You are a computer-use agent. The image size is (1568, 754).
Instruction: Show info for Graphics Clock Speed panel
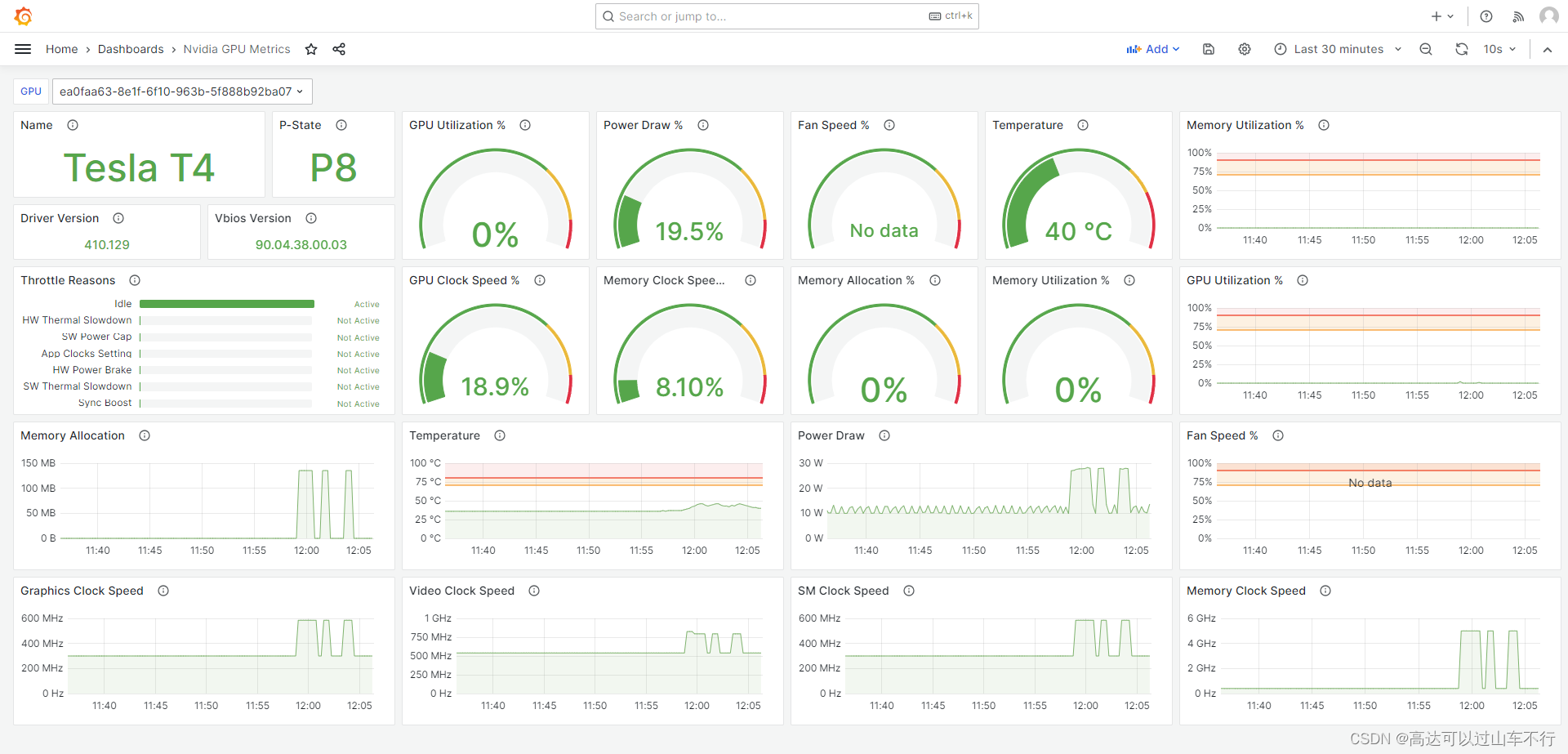pos(163,591)
